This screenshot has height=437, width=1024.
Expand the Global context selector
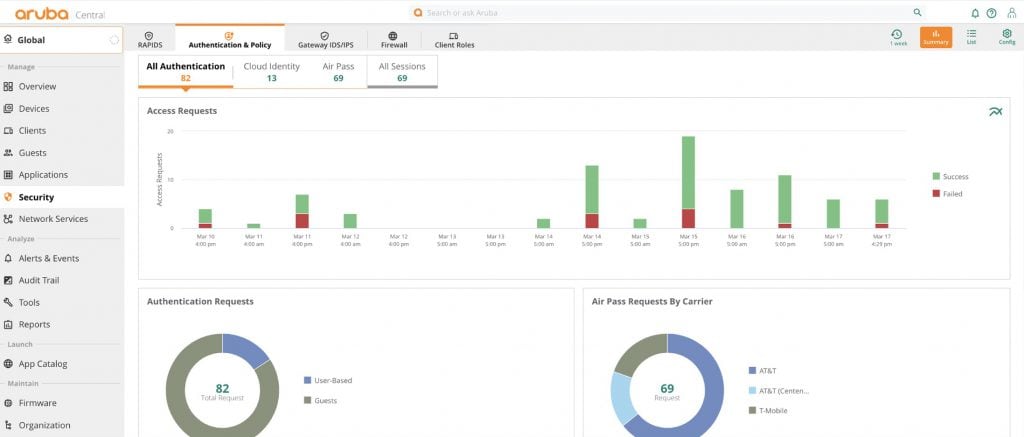62,40
